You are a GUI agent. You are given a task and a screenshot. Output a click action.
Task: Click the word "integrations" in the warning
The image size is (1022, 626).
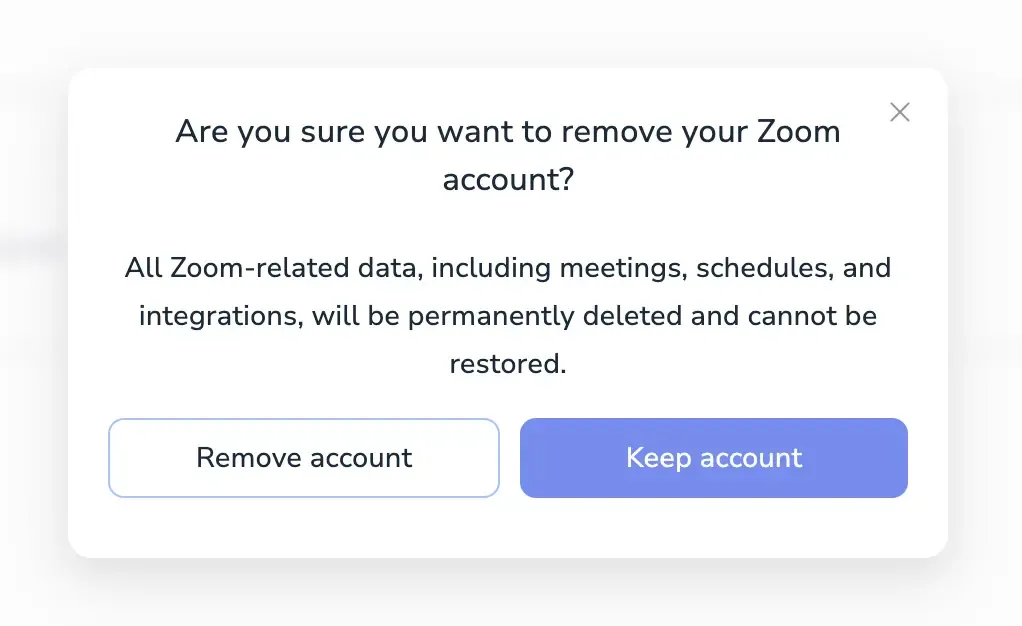coord(219,316)
